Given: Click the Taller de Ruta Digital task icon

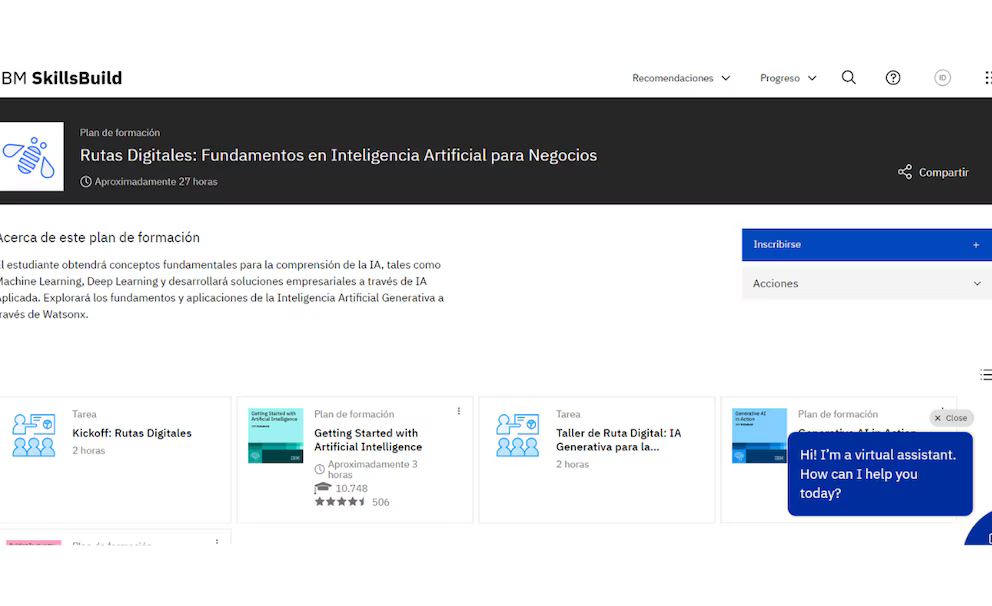Looking at the screenshot, I should point(517,434).
